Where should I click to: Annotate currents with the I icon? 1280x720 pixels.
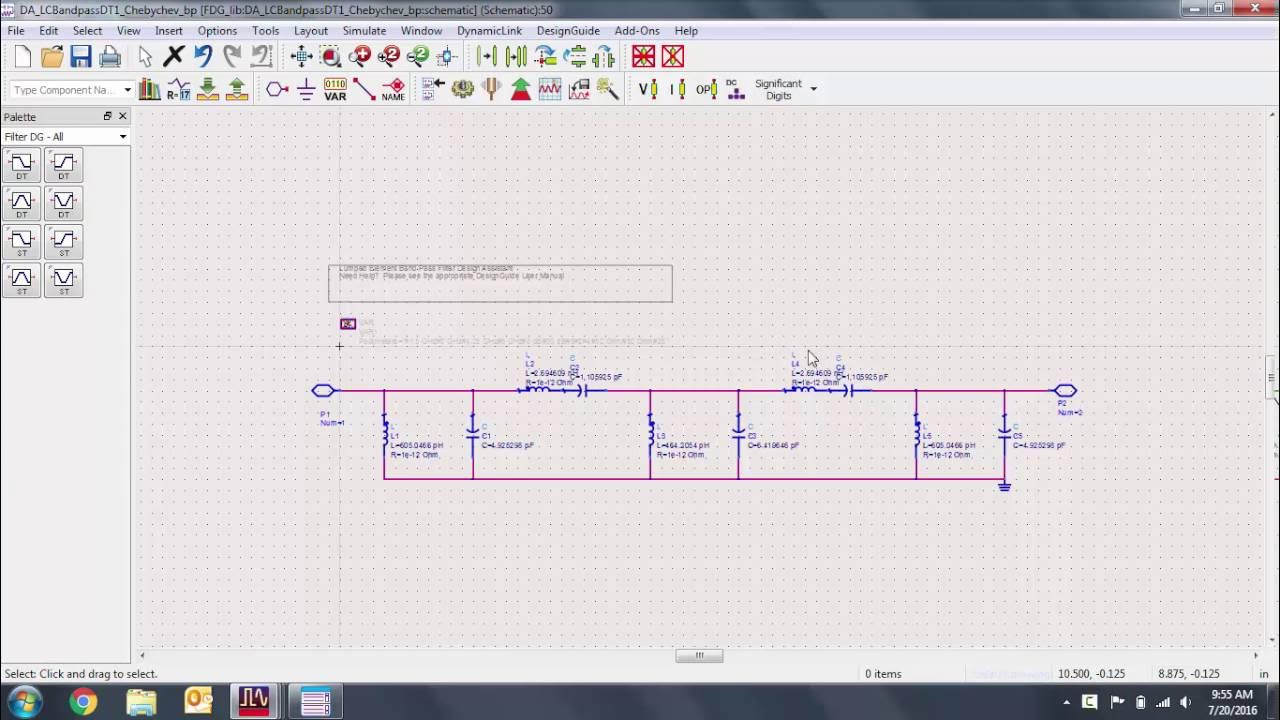click(677, 89)
